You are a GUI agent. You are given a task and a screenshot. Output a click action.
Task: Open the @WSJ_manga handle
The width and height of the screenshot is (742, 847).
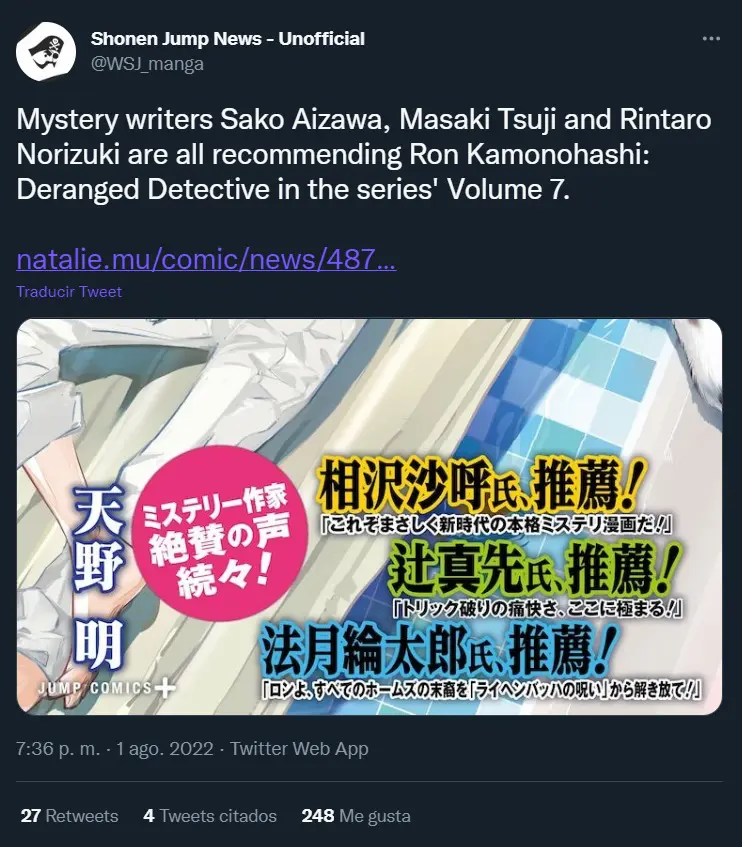[147, 64]
